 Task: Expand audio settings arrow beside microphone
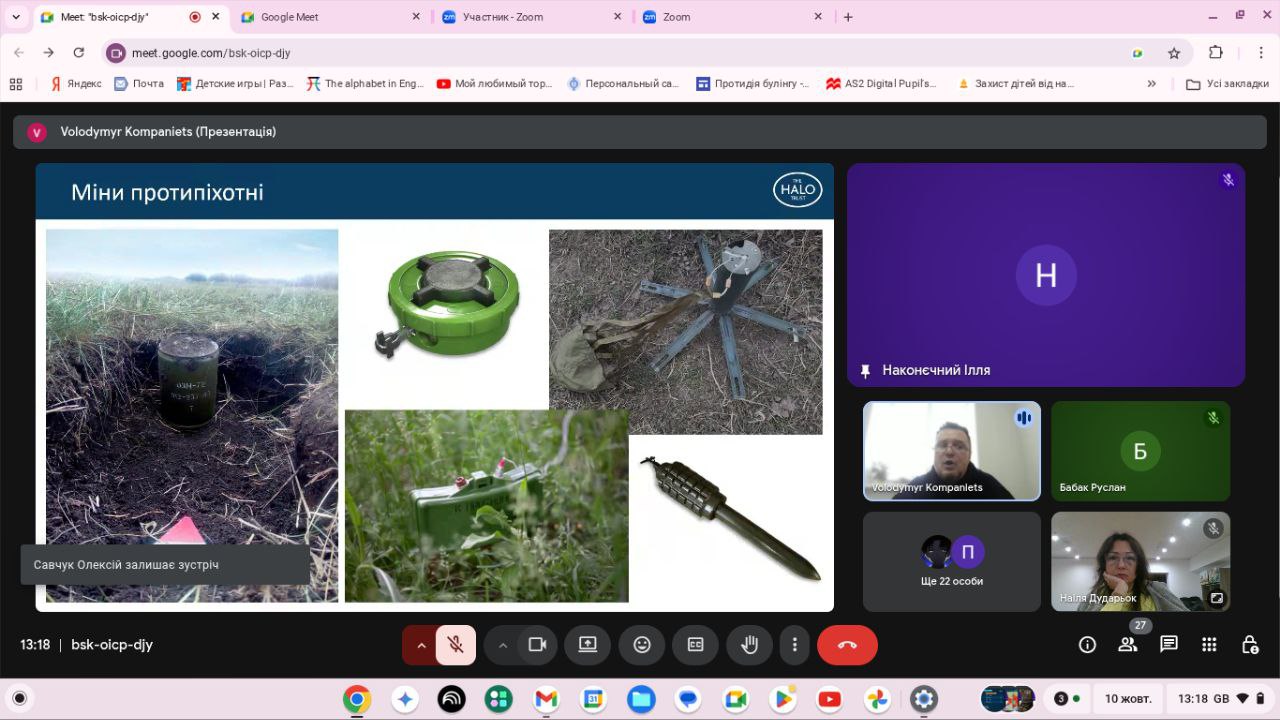(x=421, y=645)
